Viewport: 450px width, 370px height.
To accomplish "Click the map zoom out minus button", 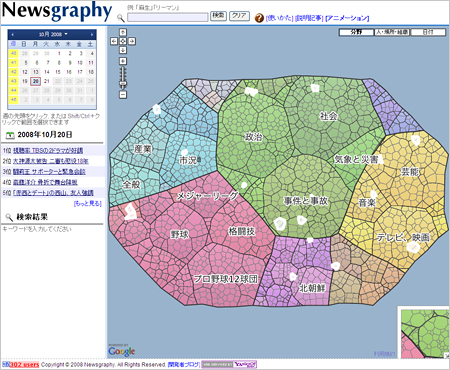I will (123, 95).
